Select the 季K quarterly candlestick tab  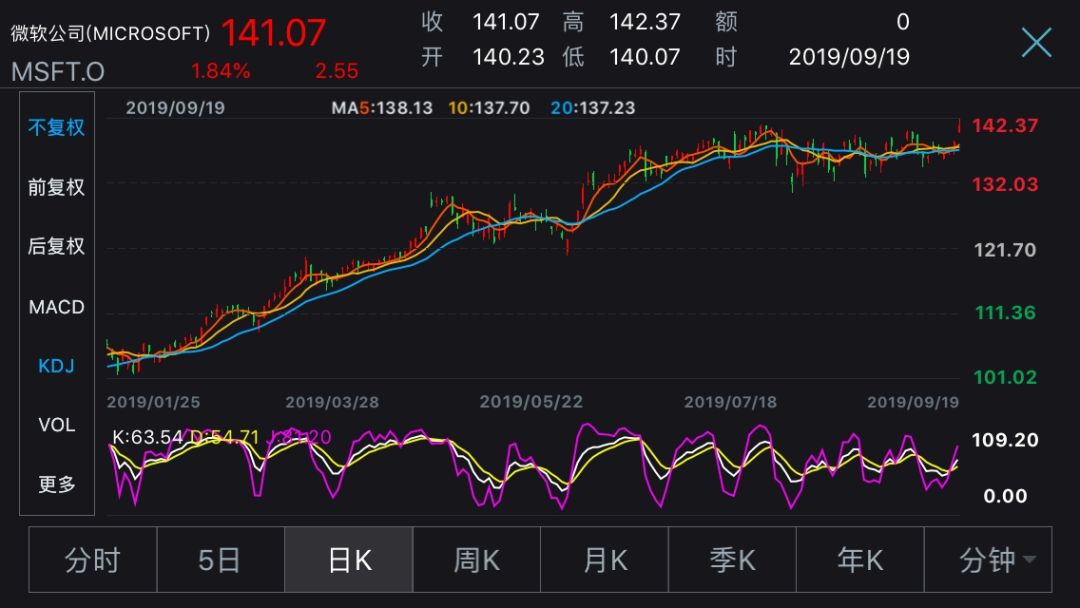pos(732,560)
